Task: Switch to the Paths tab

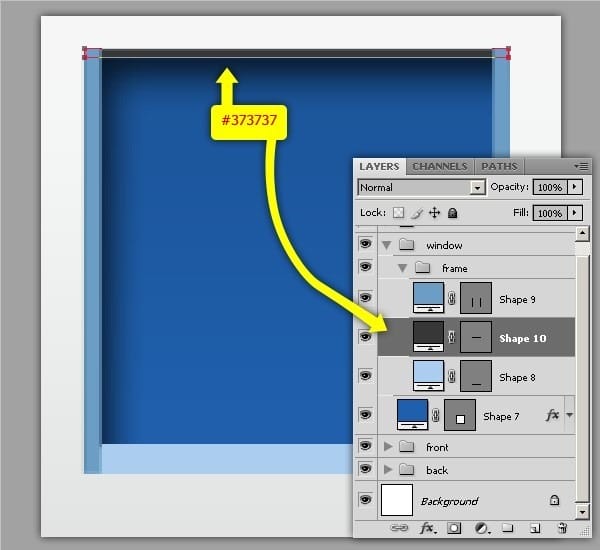Action: tap(499, 166)
